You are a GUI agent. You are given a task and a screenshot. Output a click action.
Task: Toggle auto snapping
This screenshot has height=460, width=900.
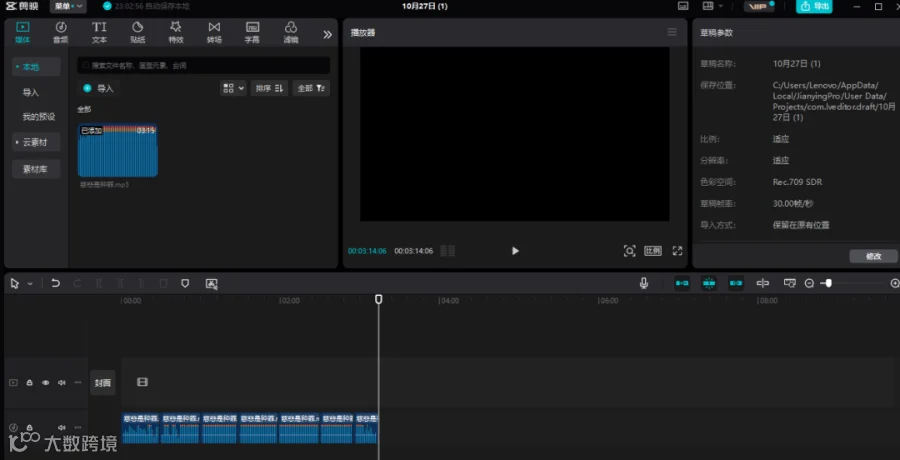pyautogui.click(x=709, y=283)
